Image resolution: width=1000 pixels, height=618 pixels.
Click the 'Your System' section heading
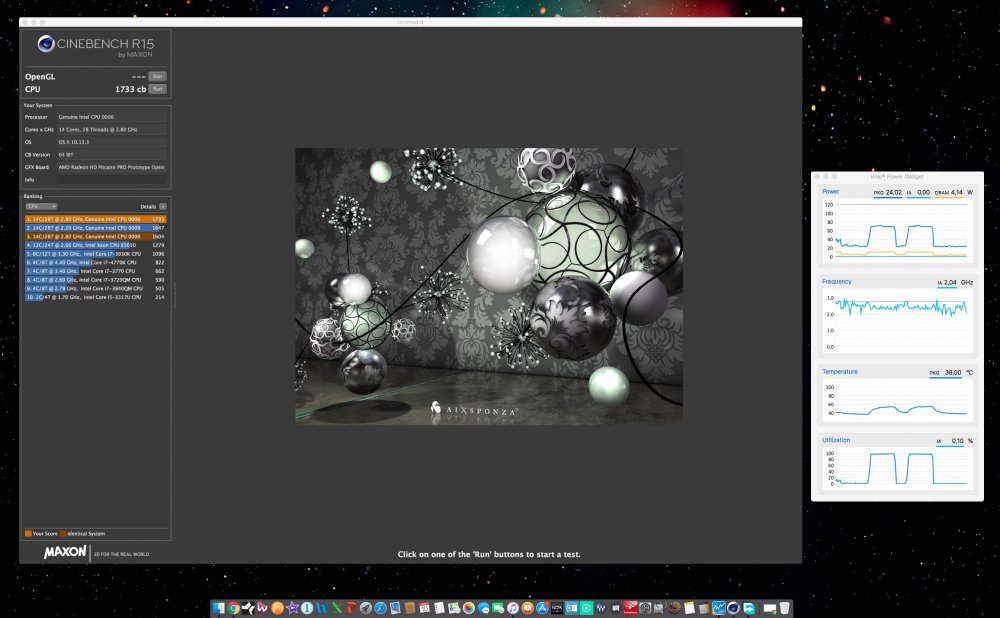pos(38,105)
